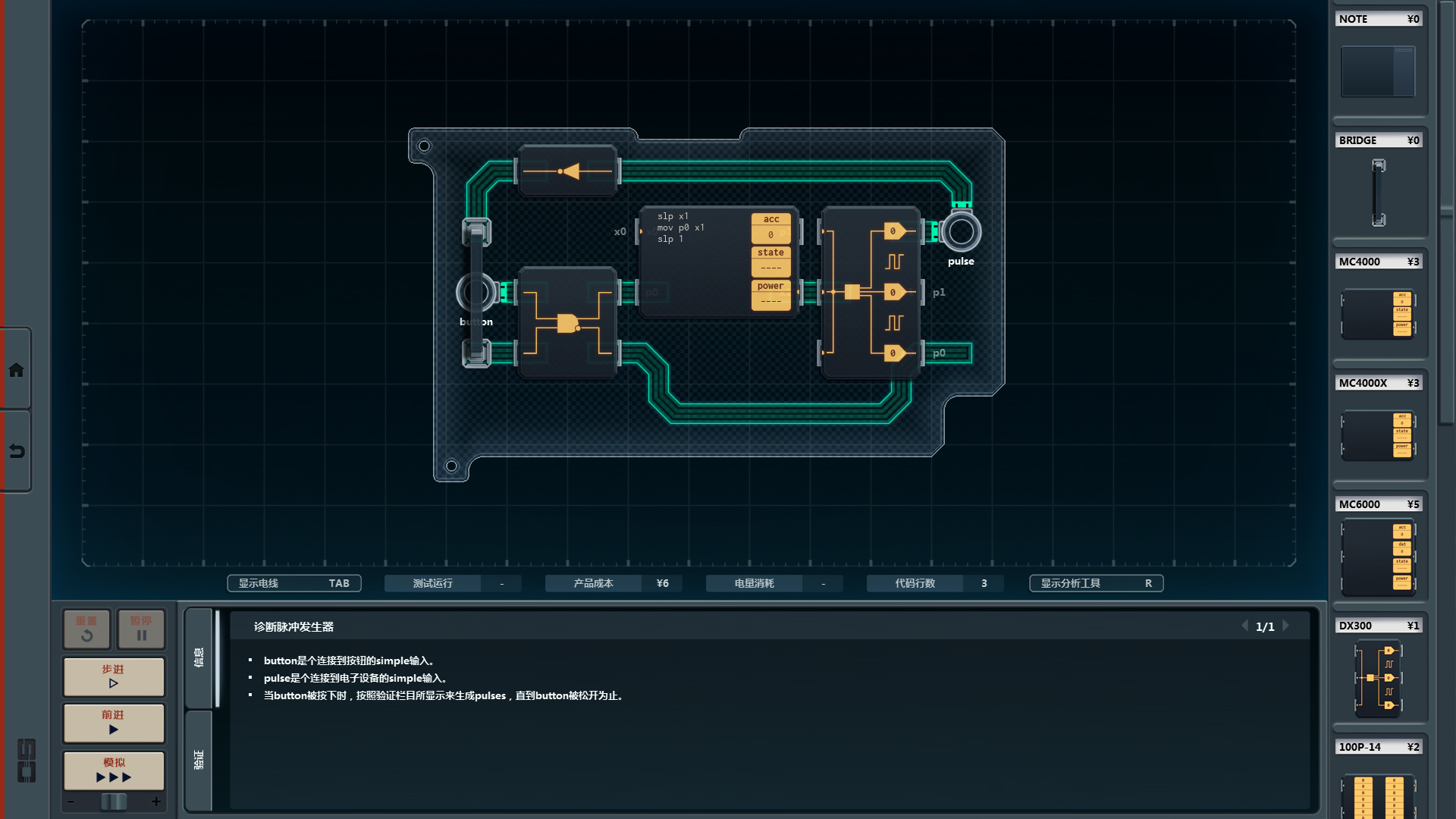Click the simulation speed slider handle
This screenshot has height=819, width=1456.
[x=114, y=802]
